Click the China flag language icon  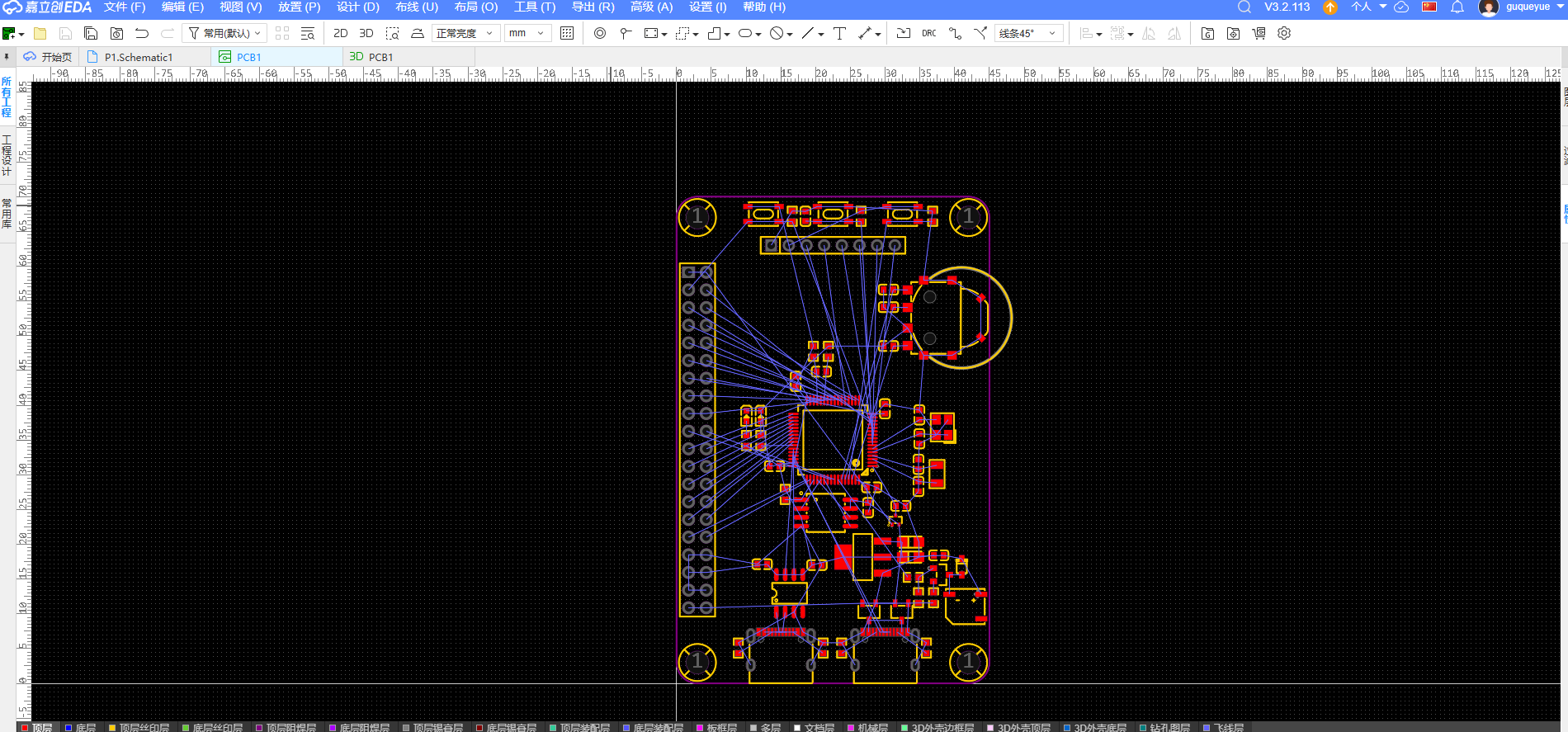tap(1429, 7)
